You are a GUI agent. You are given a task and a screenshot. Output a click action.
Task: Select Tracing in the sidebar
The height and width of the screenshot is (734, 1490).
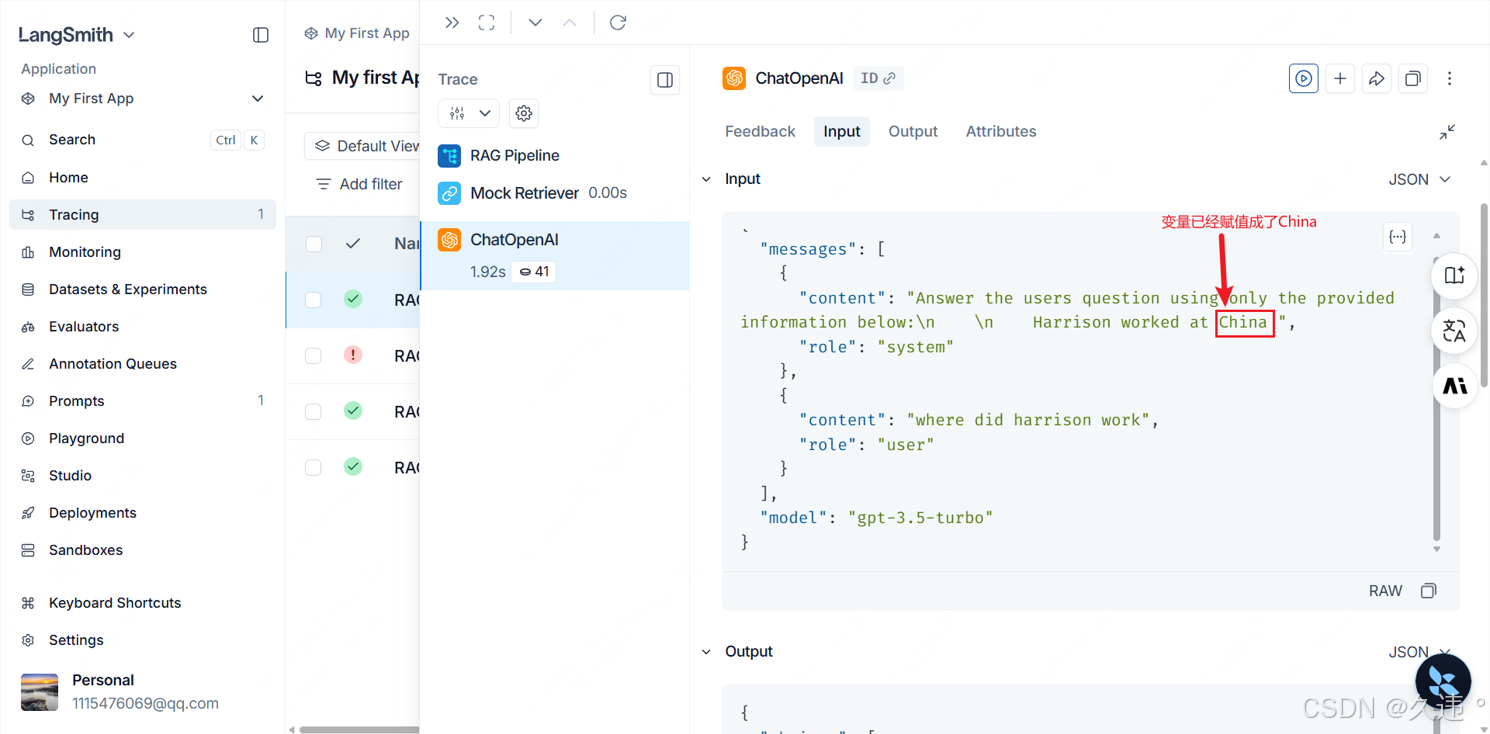(x=143, y=214)
